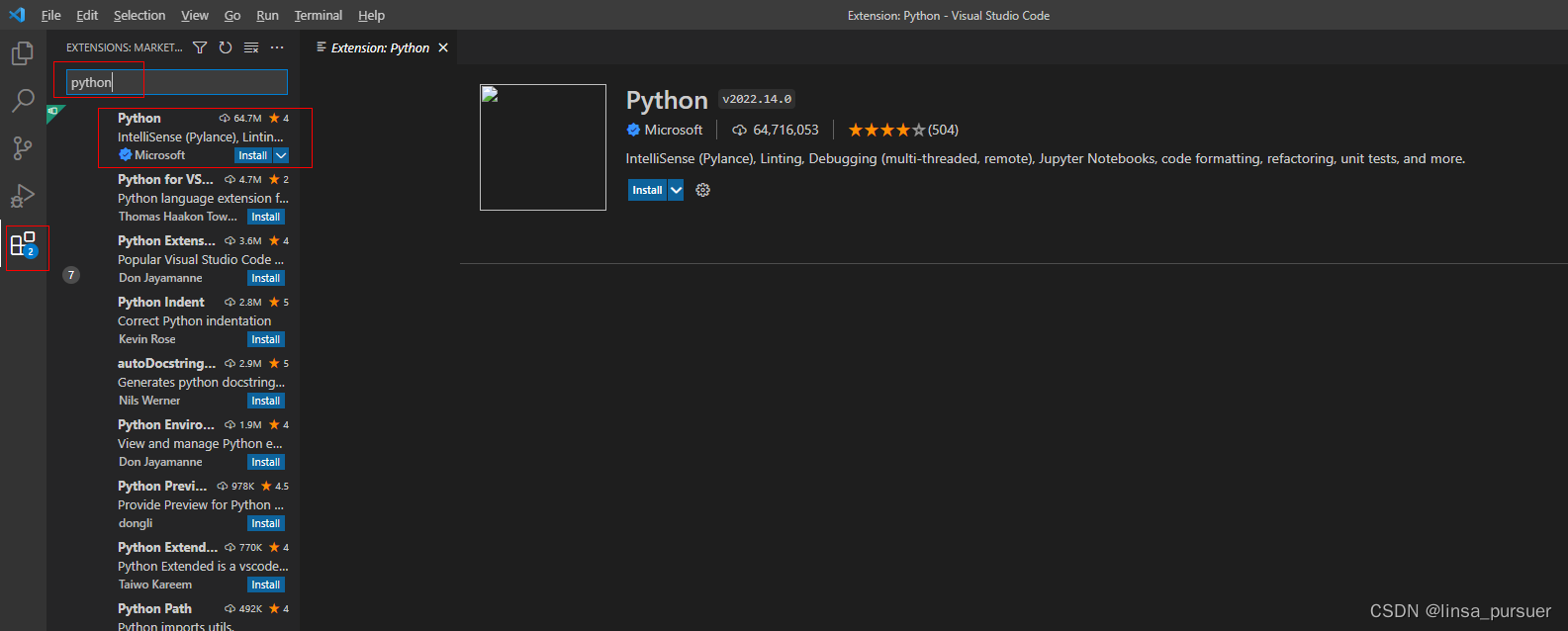Refresh the extensions list
The image size is (1568, 631).
(226, 47)
